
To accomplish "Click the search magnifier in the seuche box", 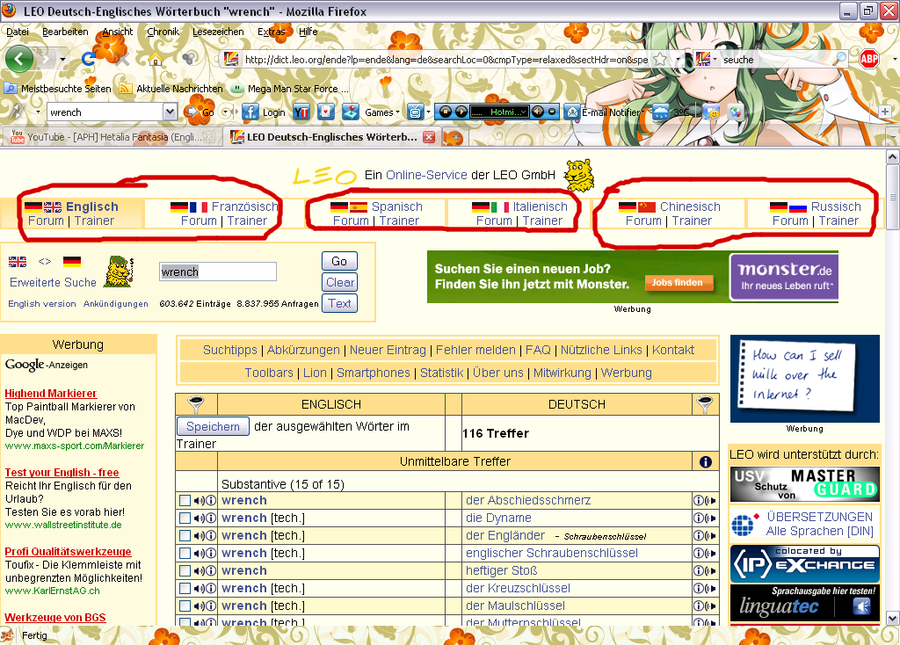I will pyautogui.click(x=840, y=59).
